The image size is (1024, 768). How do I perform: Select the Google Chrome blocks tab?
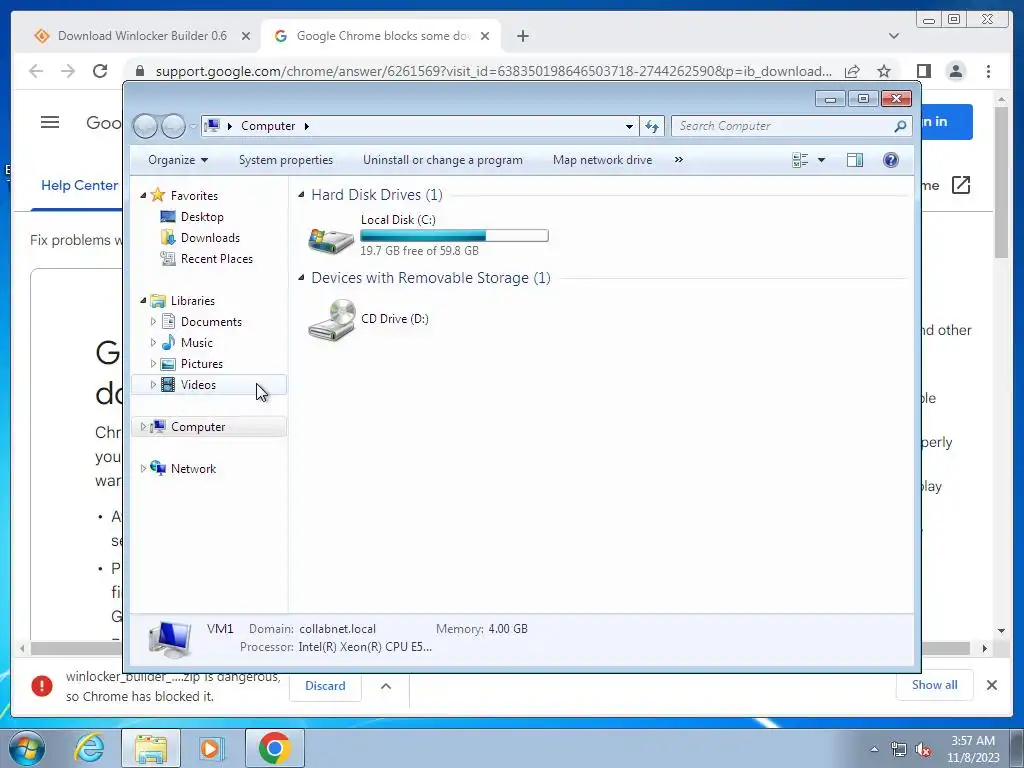pyautogui.click(x=380, y=36)
